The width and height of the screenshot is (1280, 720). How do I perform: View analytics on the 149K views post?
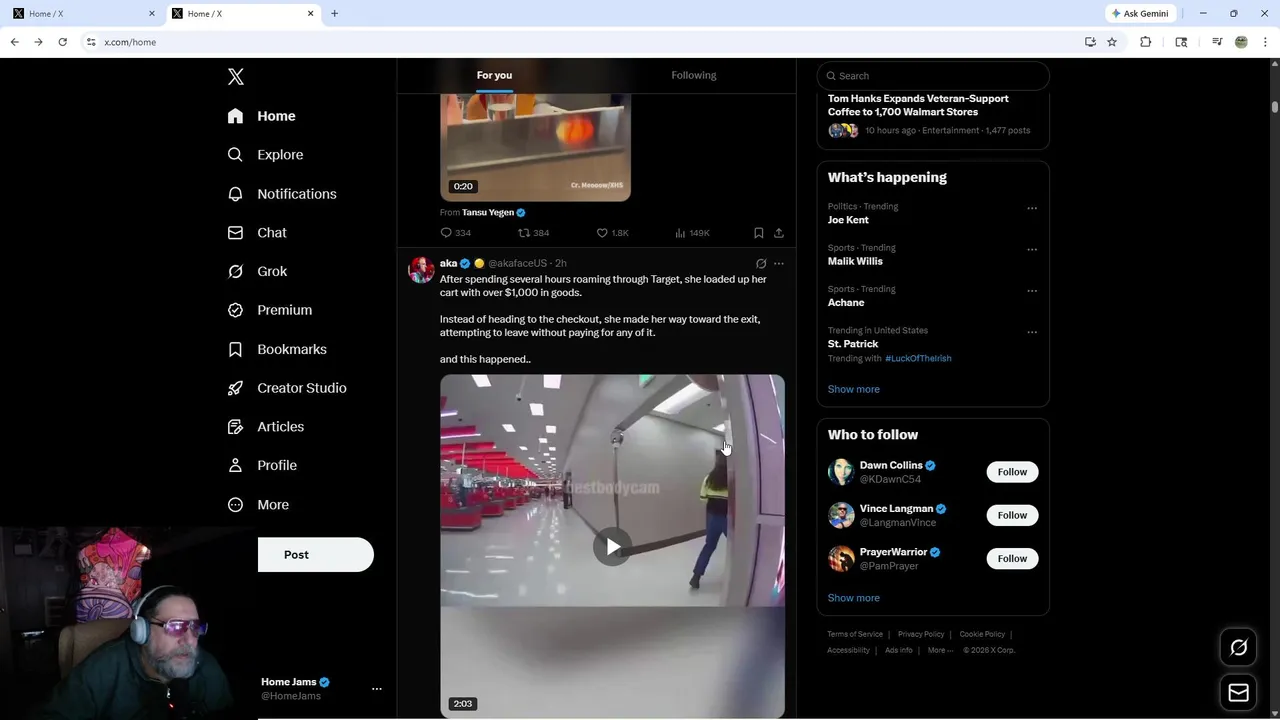pos(692,233)
